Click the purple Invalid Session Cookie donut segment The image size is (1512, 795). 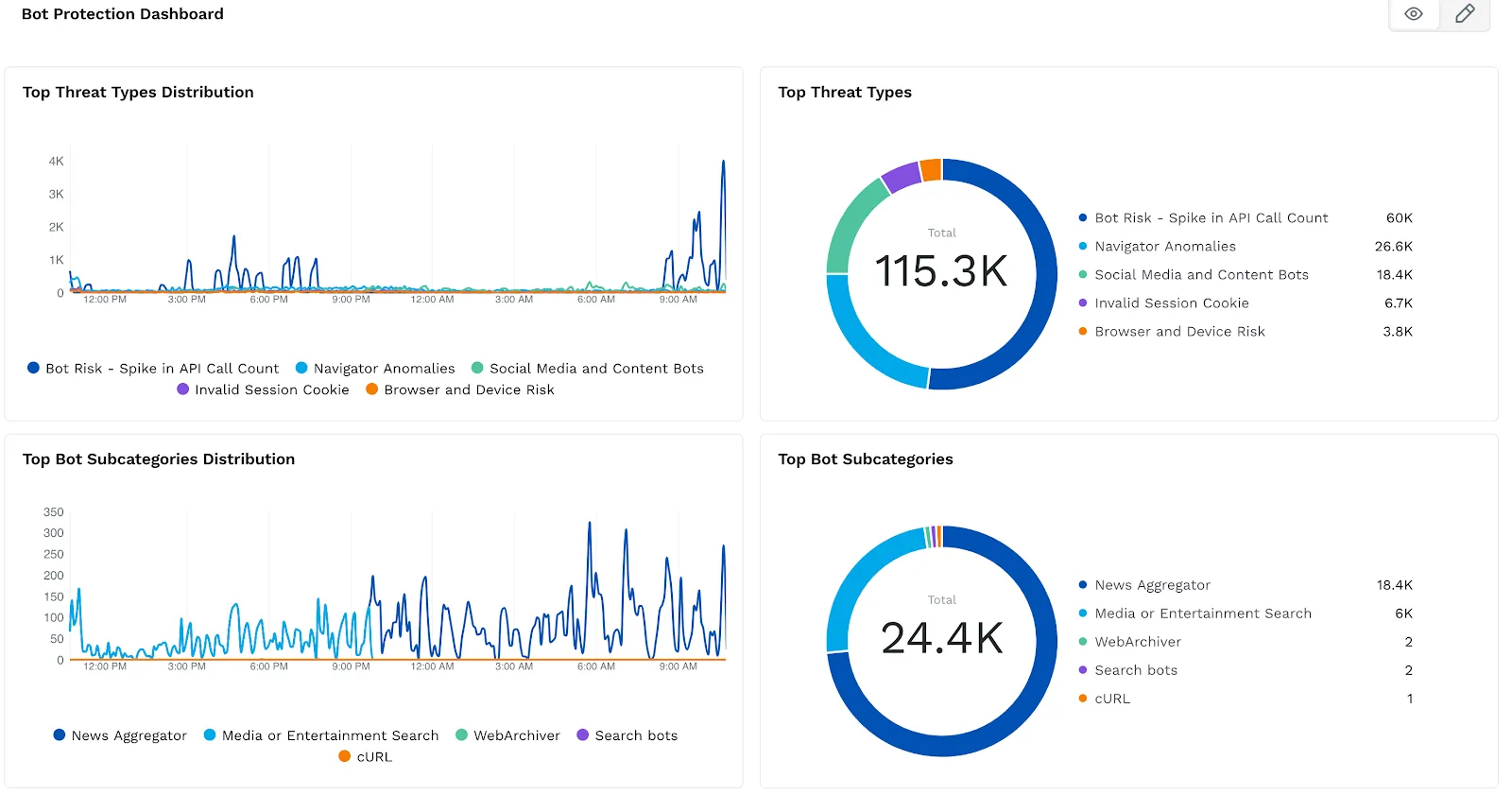coord(902,177)
